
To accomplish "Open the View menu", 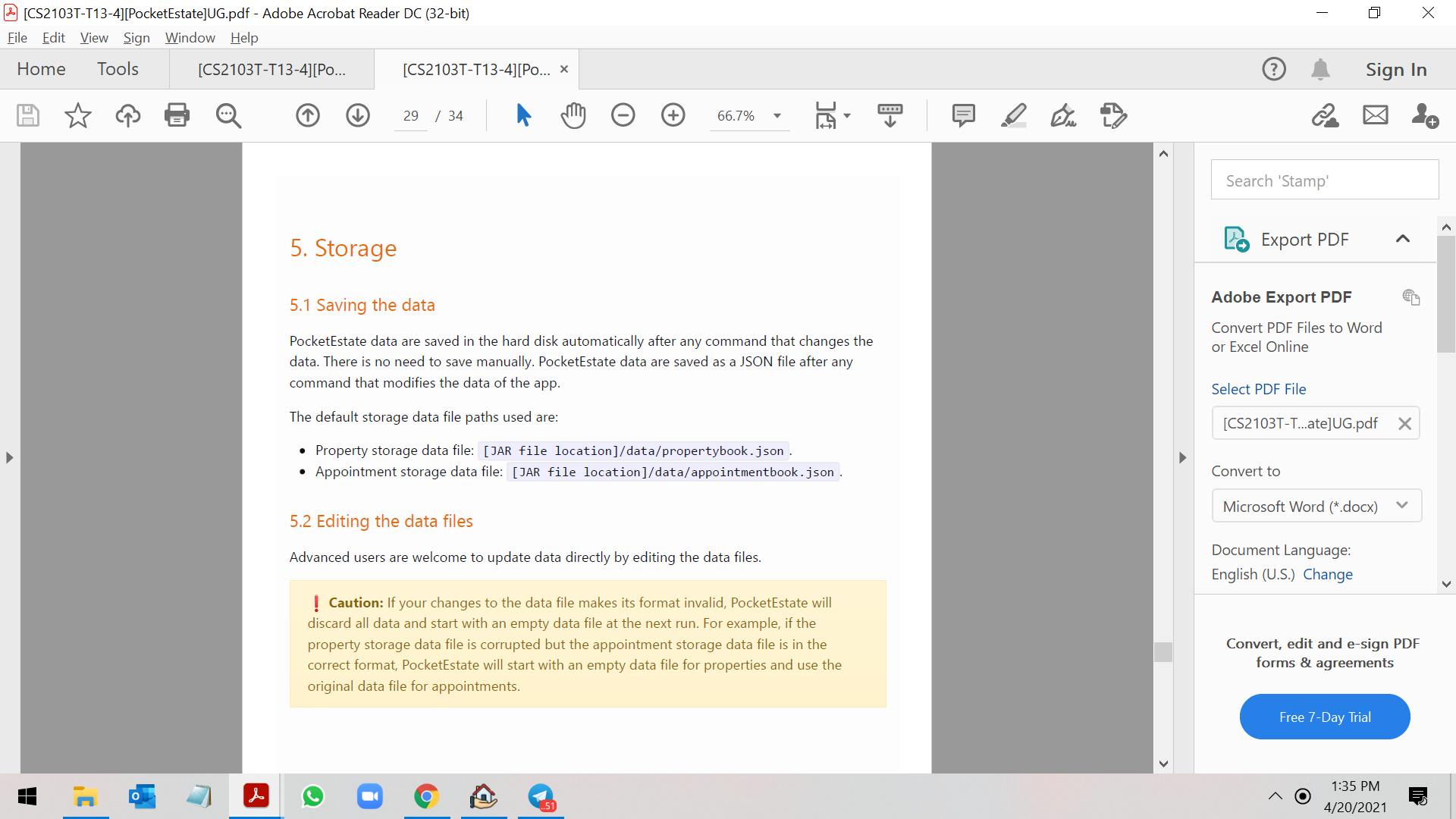I will tap(93, 37).
